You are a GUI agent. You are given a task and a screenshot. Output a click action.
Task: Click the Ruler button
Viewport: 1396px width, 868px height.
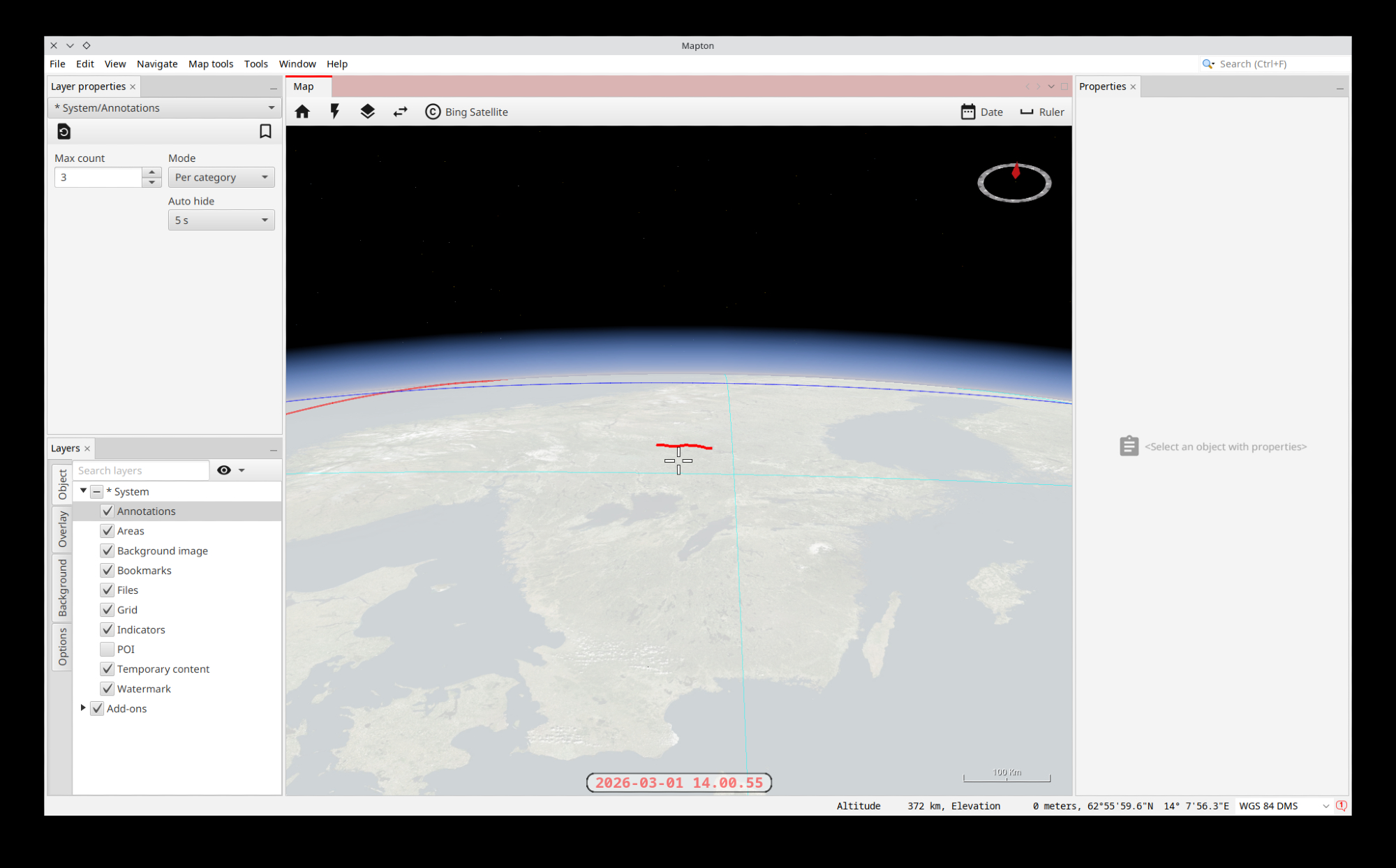[x=1042, y=112]
